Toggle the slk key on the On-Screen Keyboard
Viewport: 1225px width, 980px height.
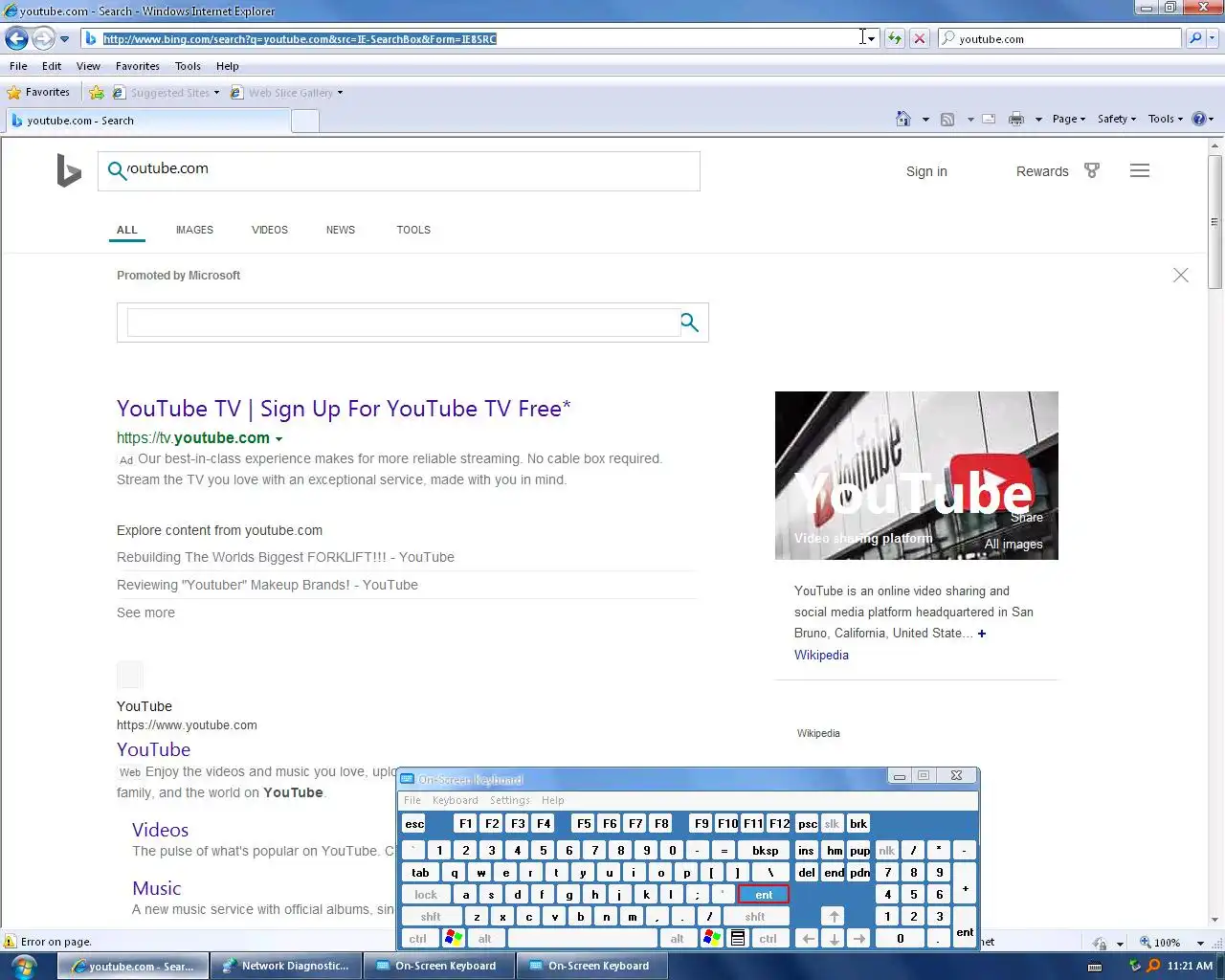(x=832, y=824)
